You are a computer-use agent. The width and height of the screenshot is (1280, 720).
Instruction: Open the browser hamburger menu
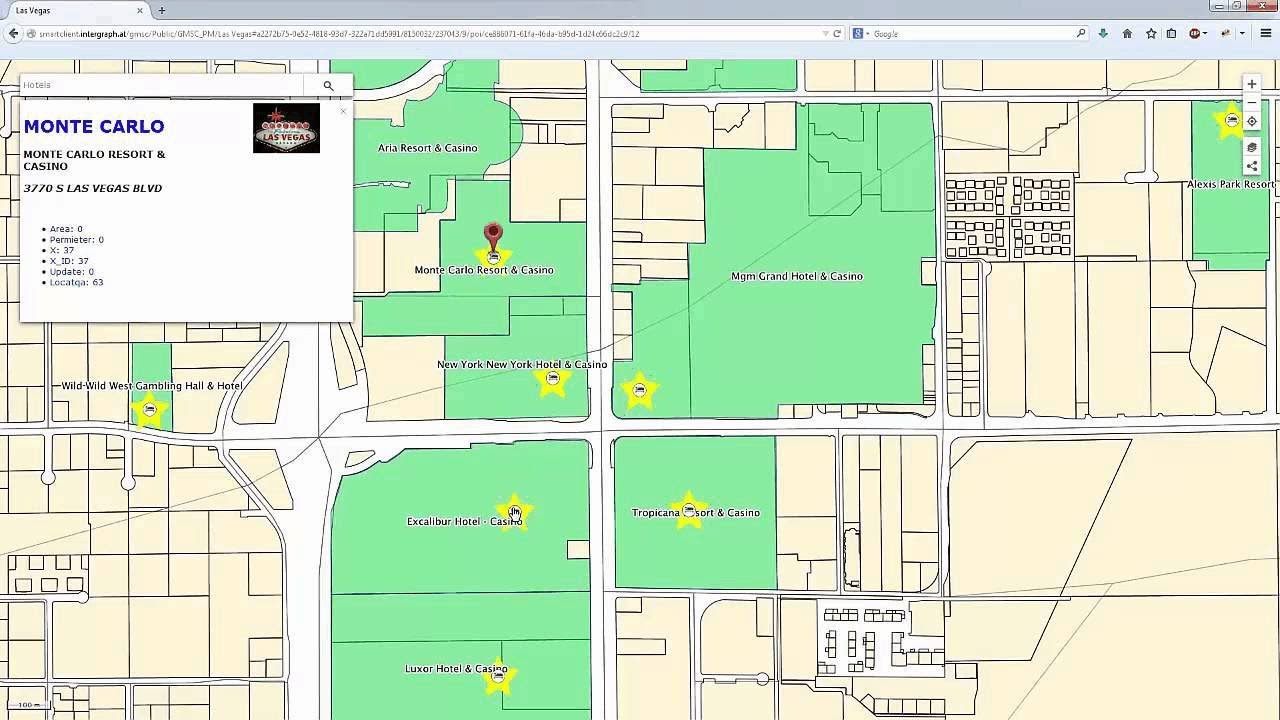click(1265, 34)
